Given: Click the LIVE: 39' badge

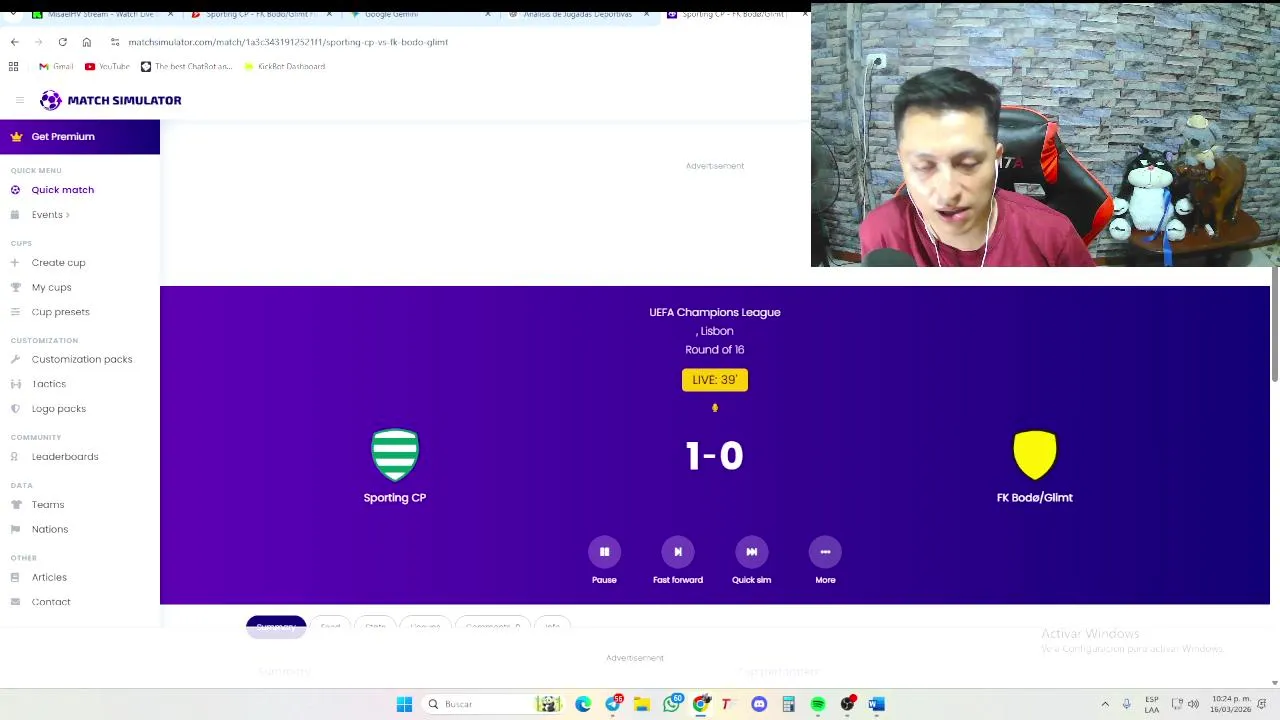Looking at the screenshot, I should coord(714,380).
